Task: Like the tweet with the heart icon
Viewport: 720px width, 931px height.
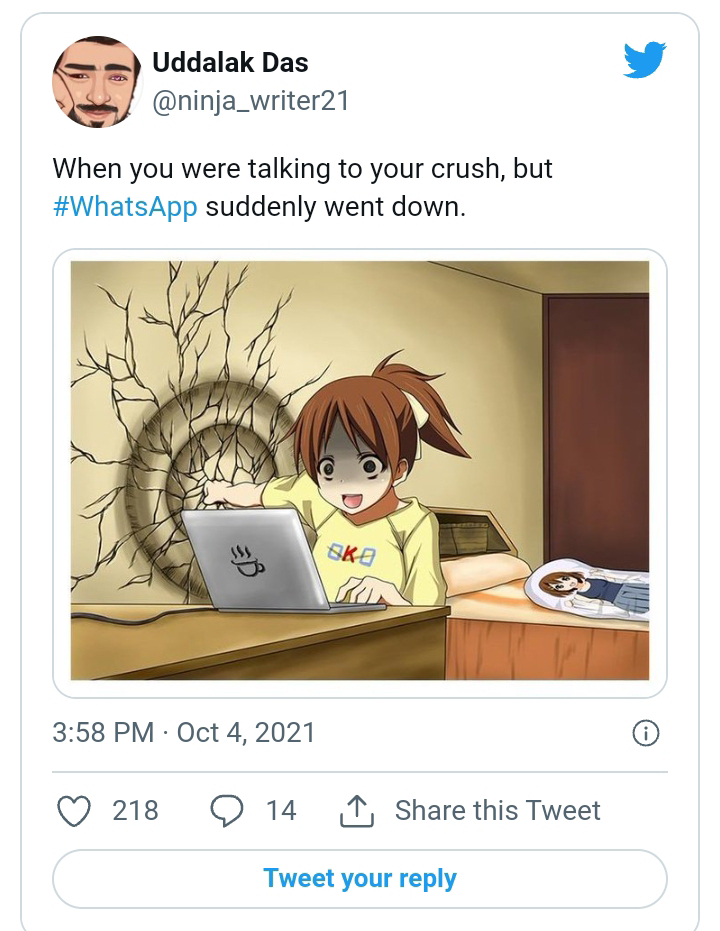Action: click(x=74, y=810)
